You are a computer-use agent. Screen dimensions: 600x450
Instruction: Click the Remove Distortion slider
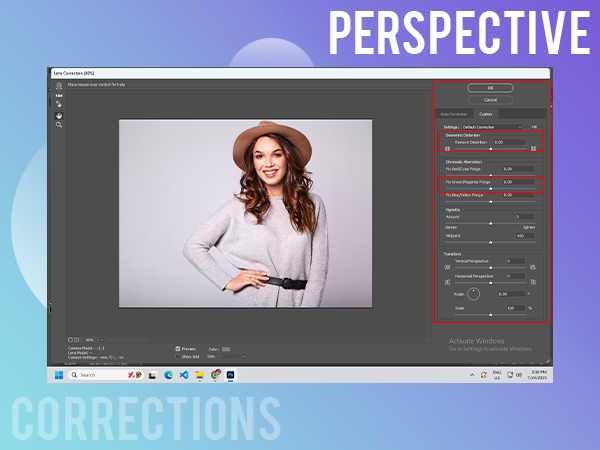pyautogui.click(x=491, y=149)
